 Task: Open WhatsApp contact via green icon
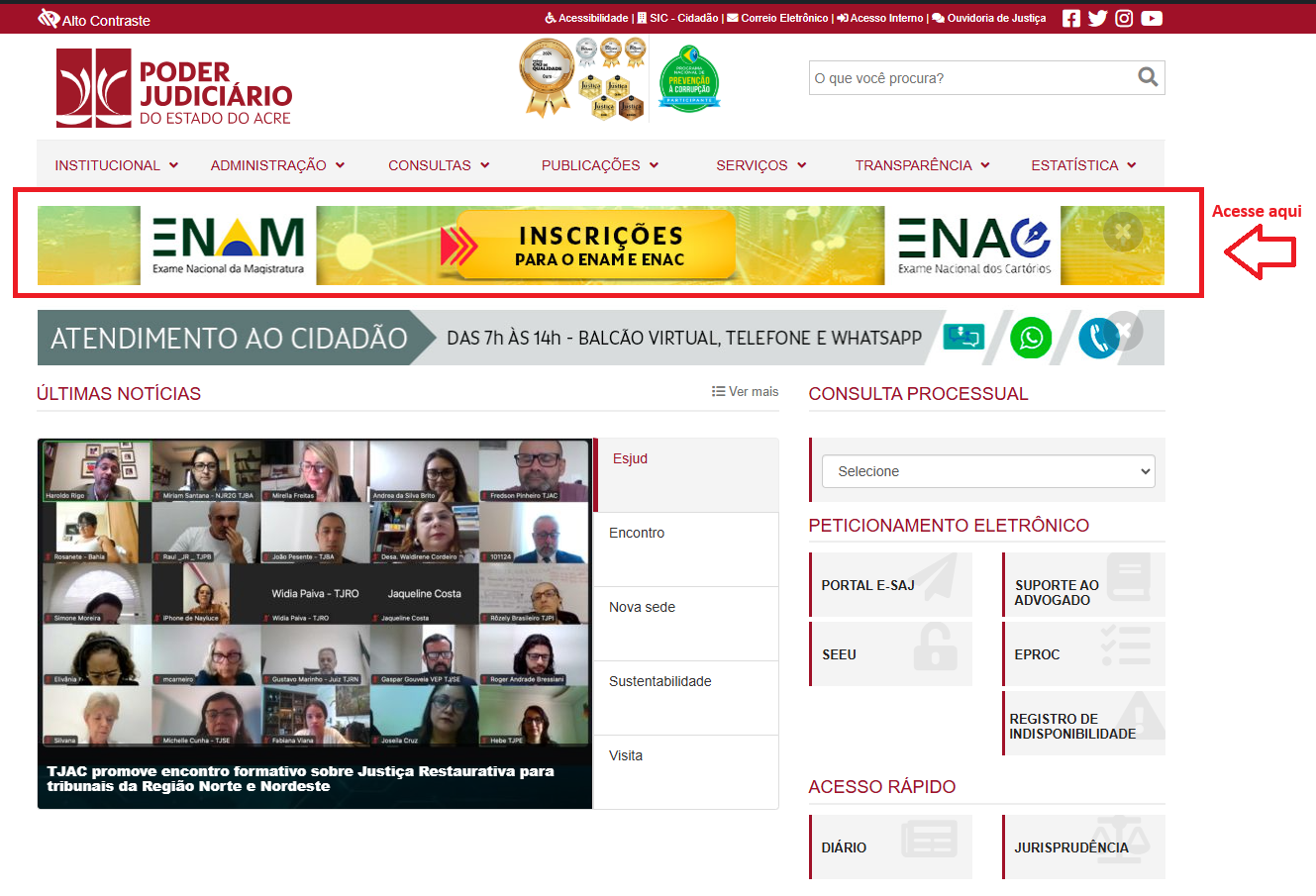coord(1031,338)
